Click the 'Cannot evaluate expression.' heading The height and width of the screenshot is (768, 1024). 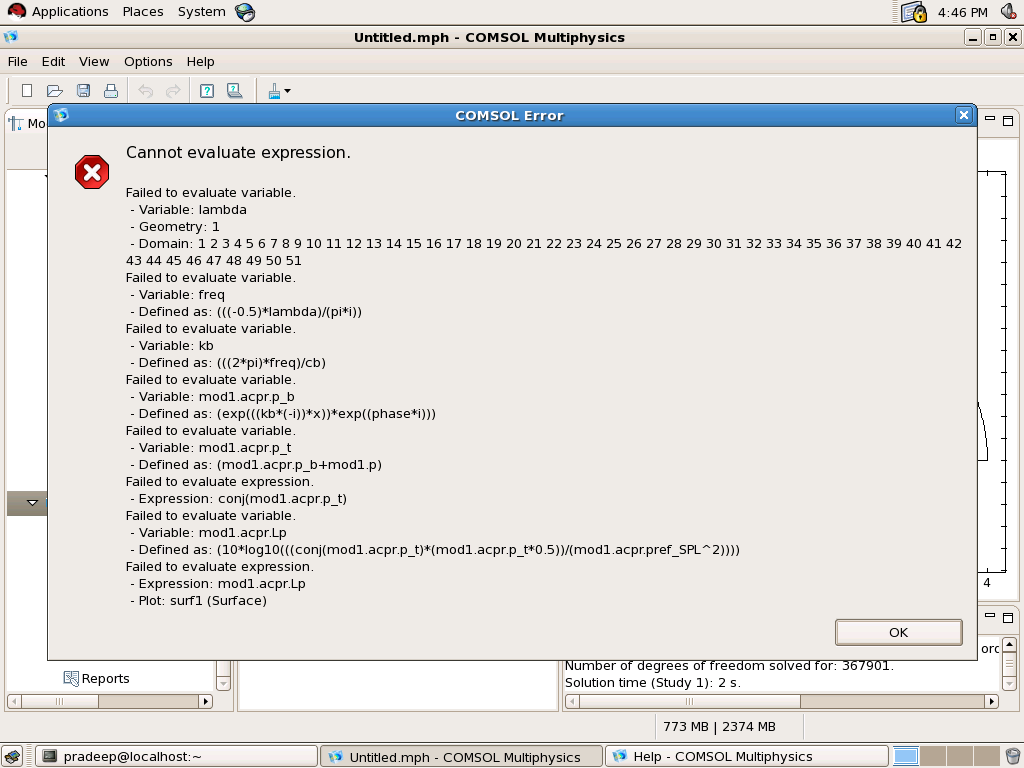click(238, 152)
